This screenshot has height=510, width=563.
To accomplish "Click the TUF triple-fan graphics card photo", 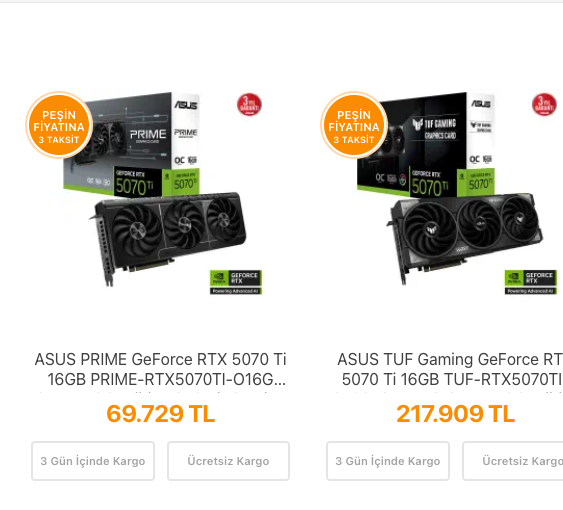I will click(x=465, y=239).
